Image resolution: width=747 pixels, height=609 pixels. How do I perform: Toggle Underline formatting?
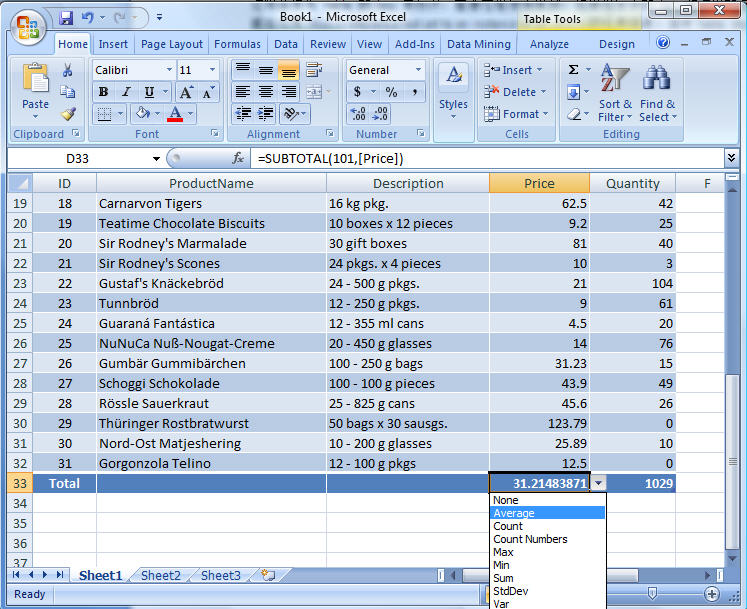(x=149, y=92)
